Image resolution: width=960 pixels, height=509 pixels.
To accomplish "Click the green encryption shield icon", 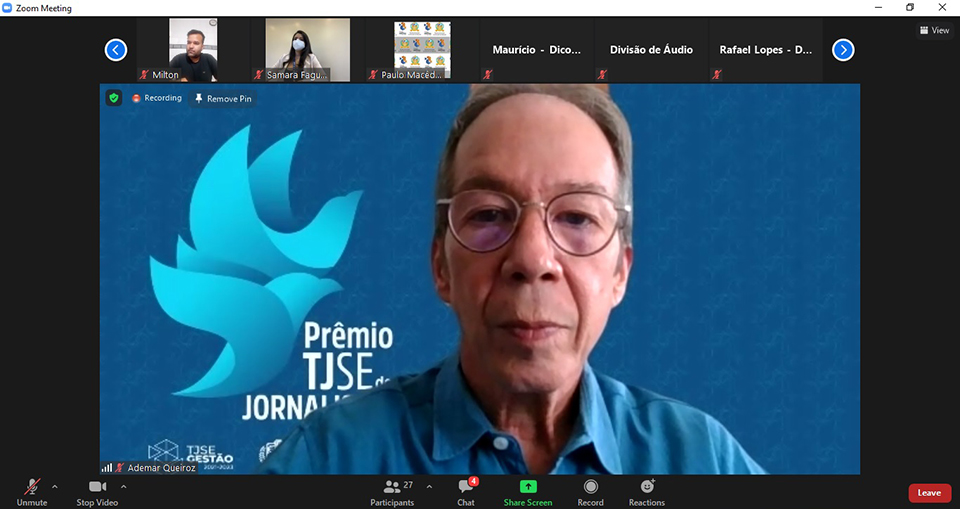I will click(x=114, y=98).
